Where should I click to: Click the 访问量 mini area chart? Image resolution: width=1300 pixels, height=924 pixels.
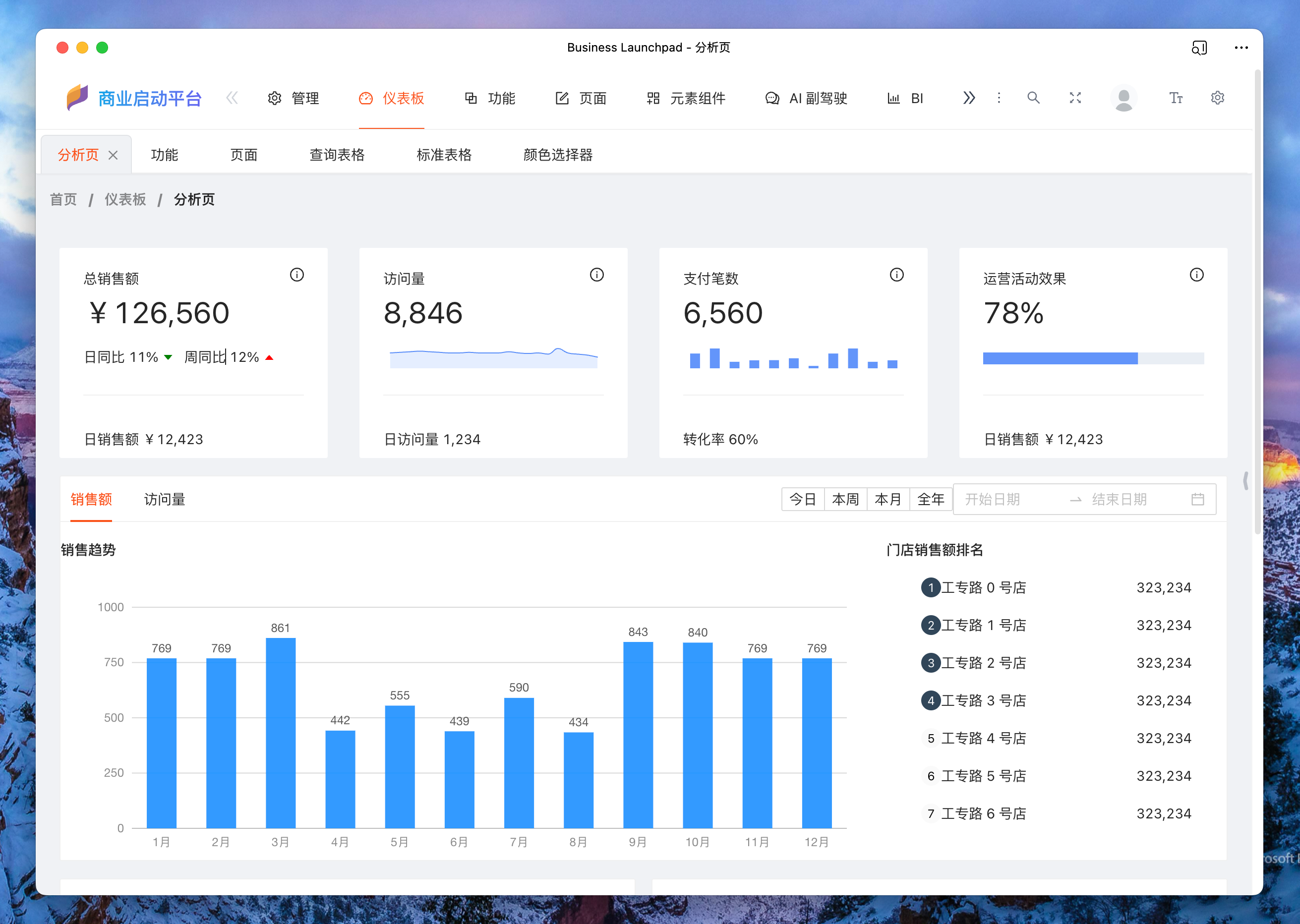(x=493, y=358)
